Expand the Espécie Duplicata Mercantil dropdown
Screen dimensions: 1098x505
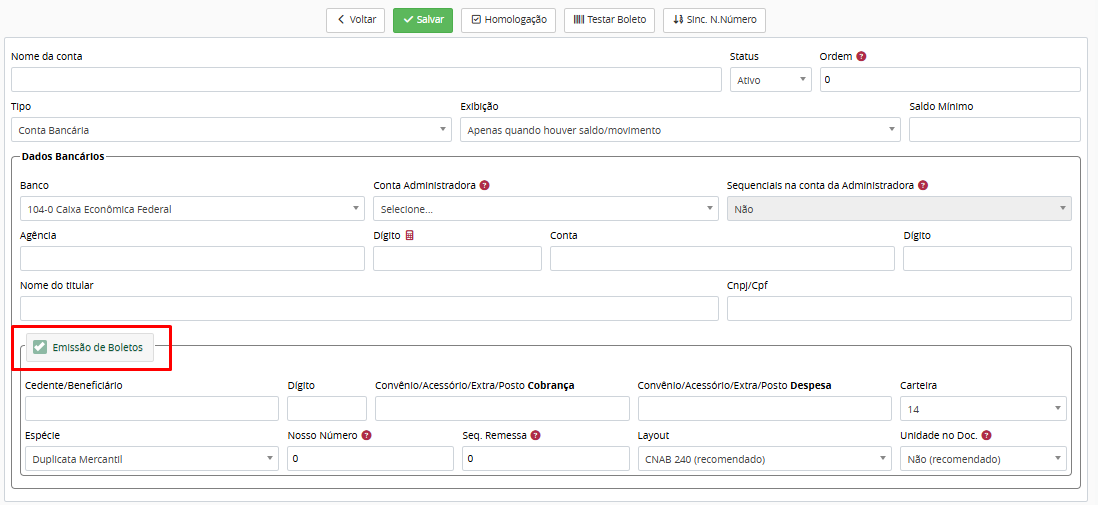point(152,459)
